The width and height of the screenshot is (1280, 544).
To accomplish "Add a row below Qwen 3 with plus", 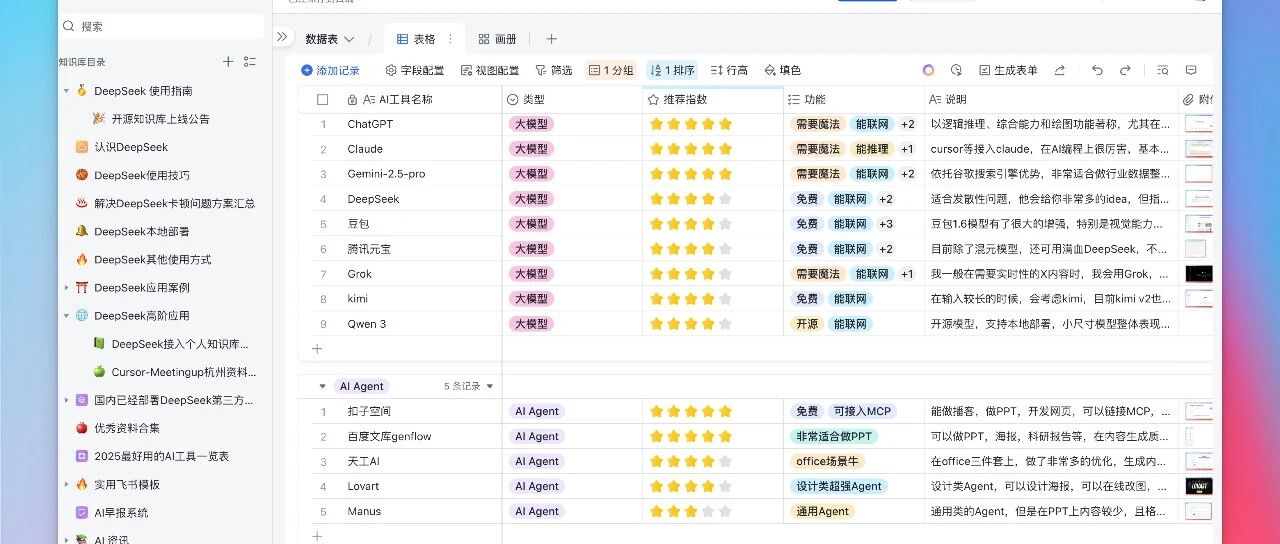I will pos(317,349).
